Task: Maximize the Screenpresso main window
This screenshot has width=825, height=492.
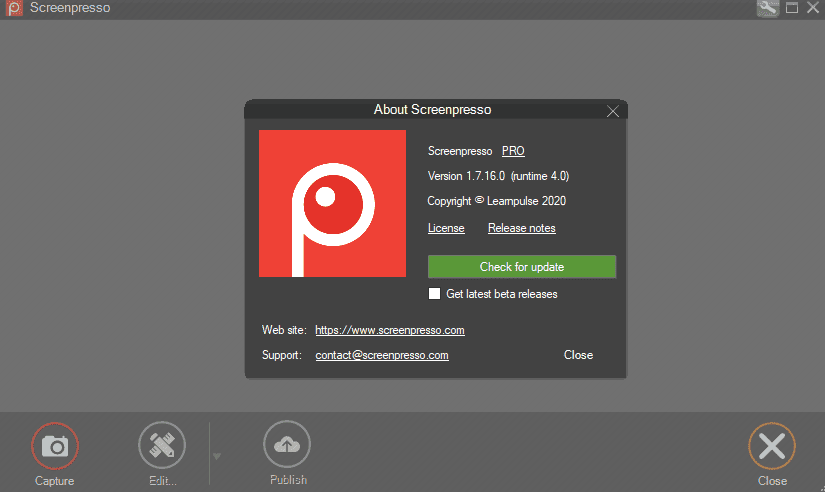Action: point(791,8)
